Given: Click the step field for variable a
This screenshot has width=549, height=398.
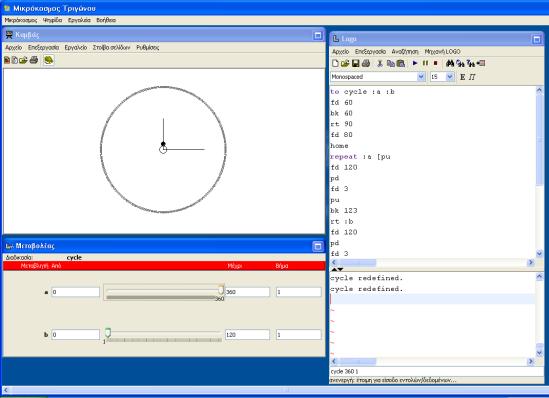Looking at the screenshot, I should click(x=298, y=292).
